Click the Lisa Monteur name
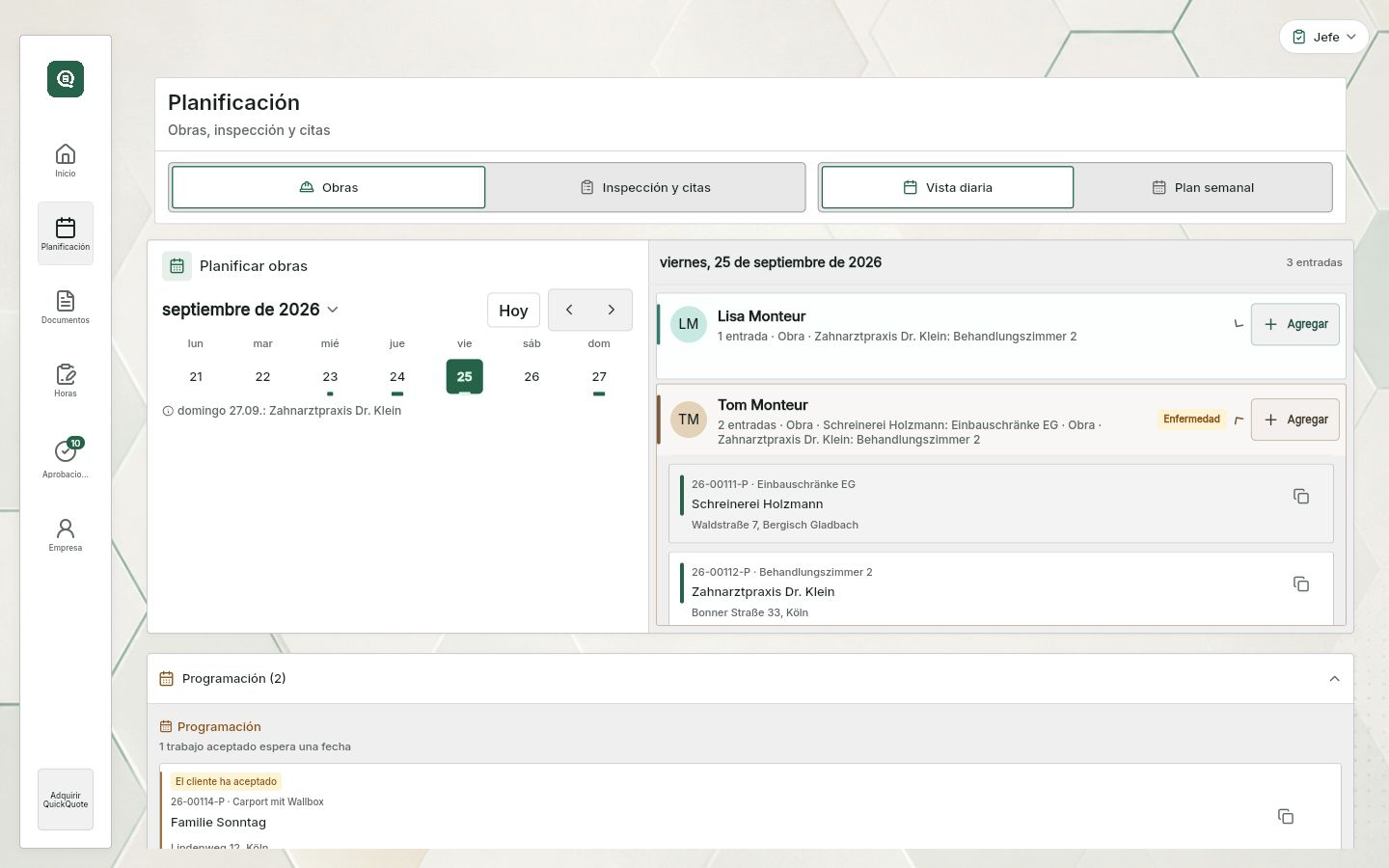Viewport: 1389px width, 868px height. (761, 316)
